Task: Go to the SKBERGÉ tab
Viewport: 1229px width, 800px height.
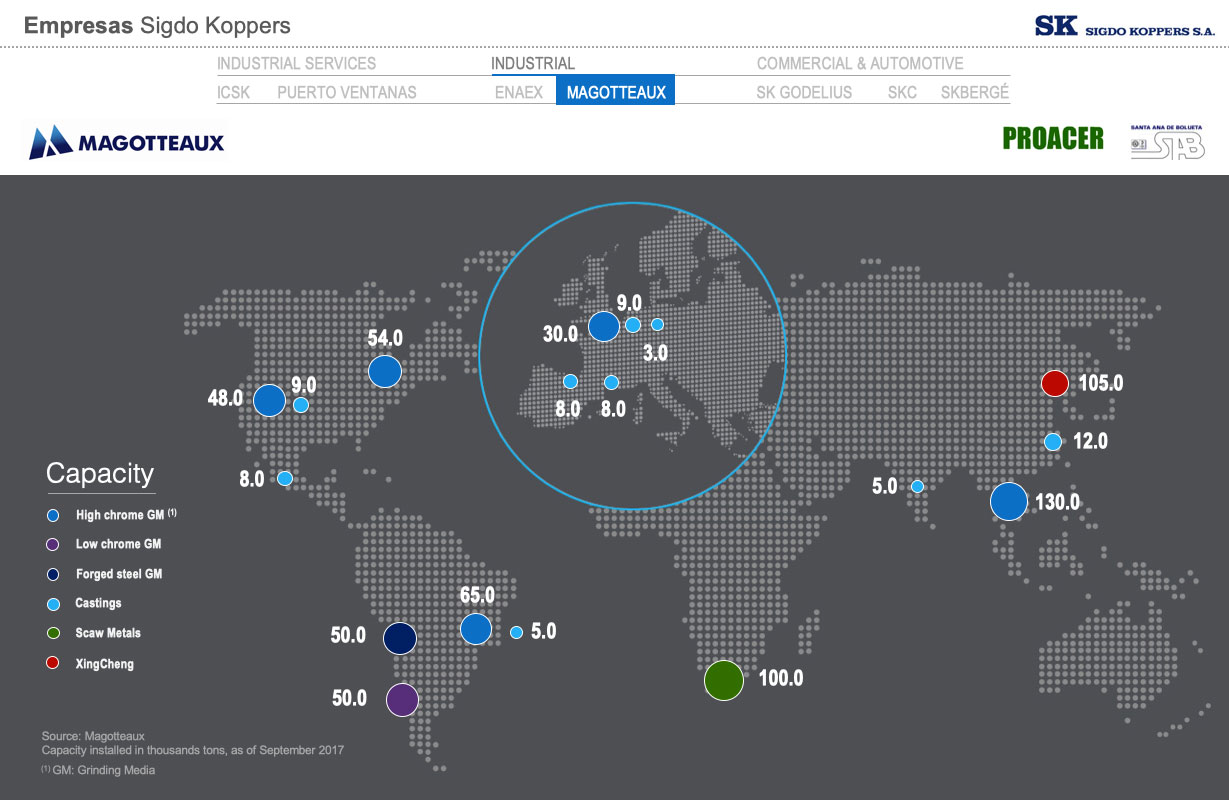Action: tap(975, 93)
